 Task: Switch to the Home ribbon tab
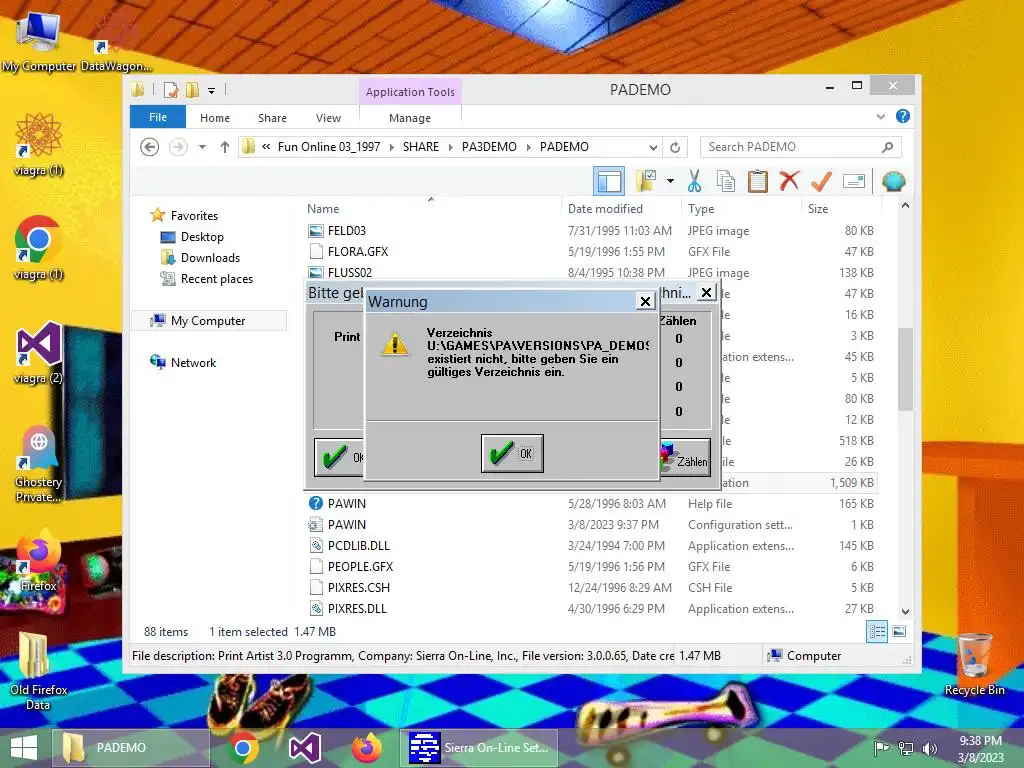tap(215, 118)
